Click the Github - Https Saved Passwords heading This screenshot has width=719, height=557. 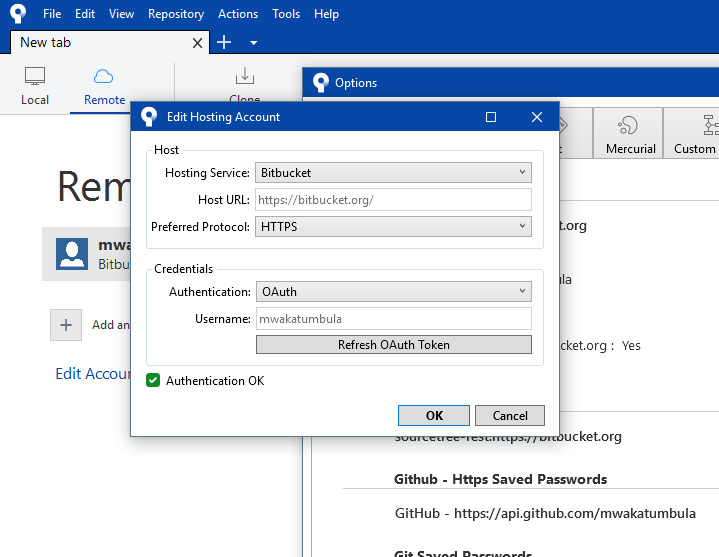500,479
